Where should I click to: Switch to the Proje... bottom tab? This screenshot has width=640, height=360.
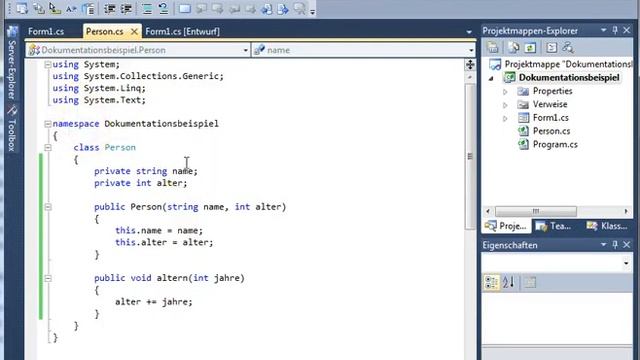(507, 226)
